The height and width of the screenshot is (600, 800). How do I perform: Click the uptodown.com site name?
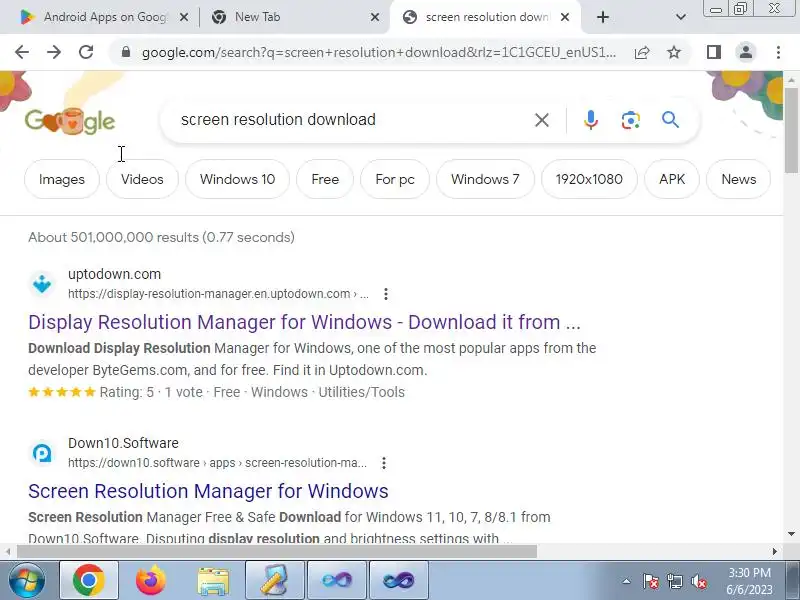[114, 274]
